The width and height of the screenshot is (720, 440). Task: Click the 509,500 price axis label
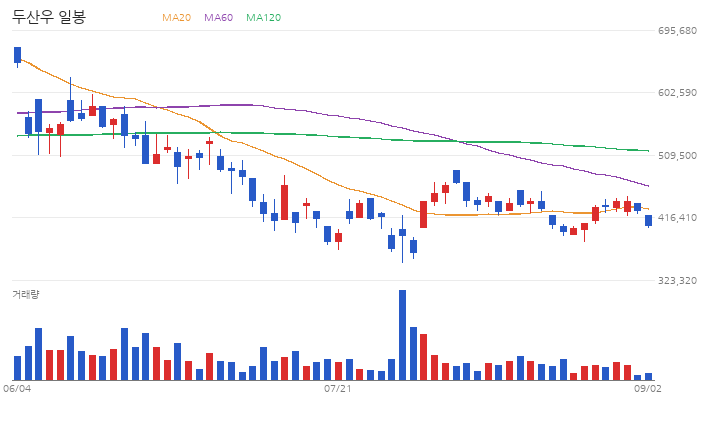pyautogui.click(x=677, y=155)
